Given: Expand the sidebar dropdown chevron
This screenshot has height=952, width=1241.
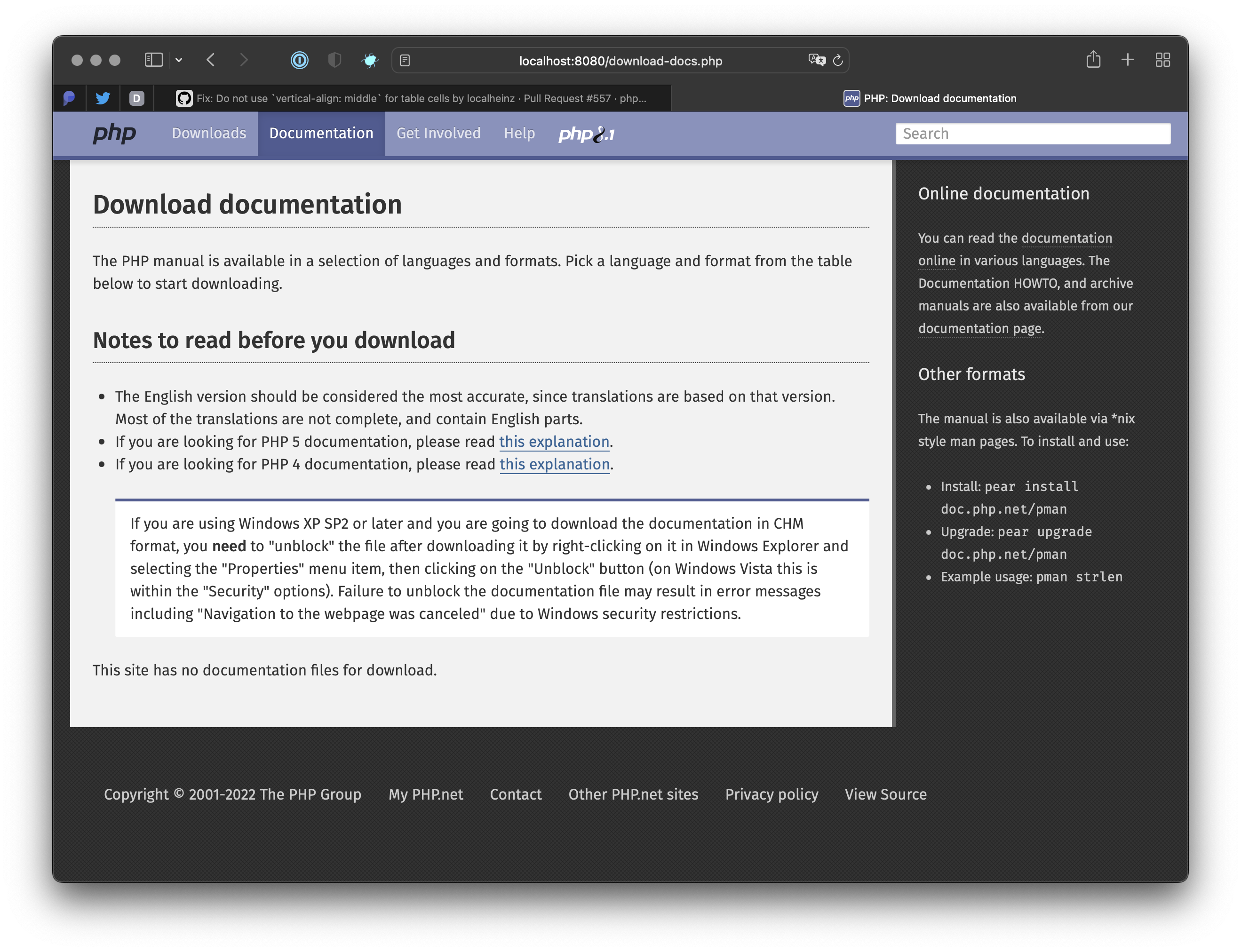Looking at the screenshot, I should pos(179,60).
